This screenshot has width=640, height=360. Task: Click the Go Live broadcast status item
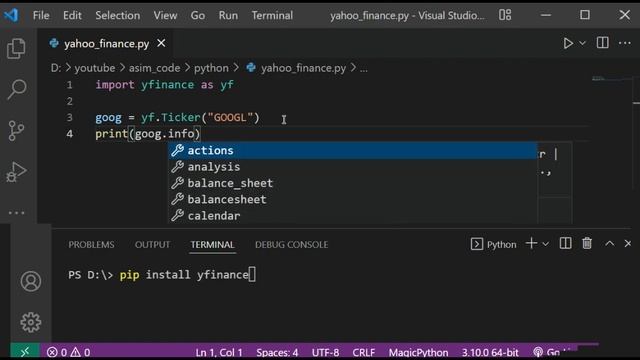click(552, 352)
